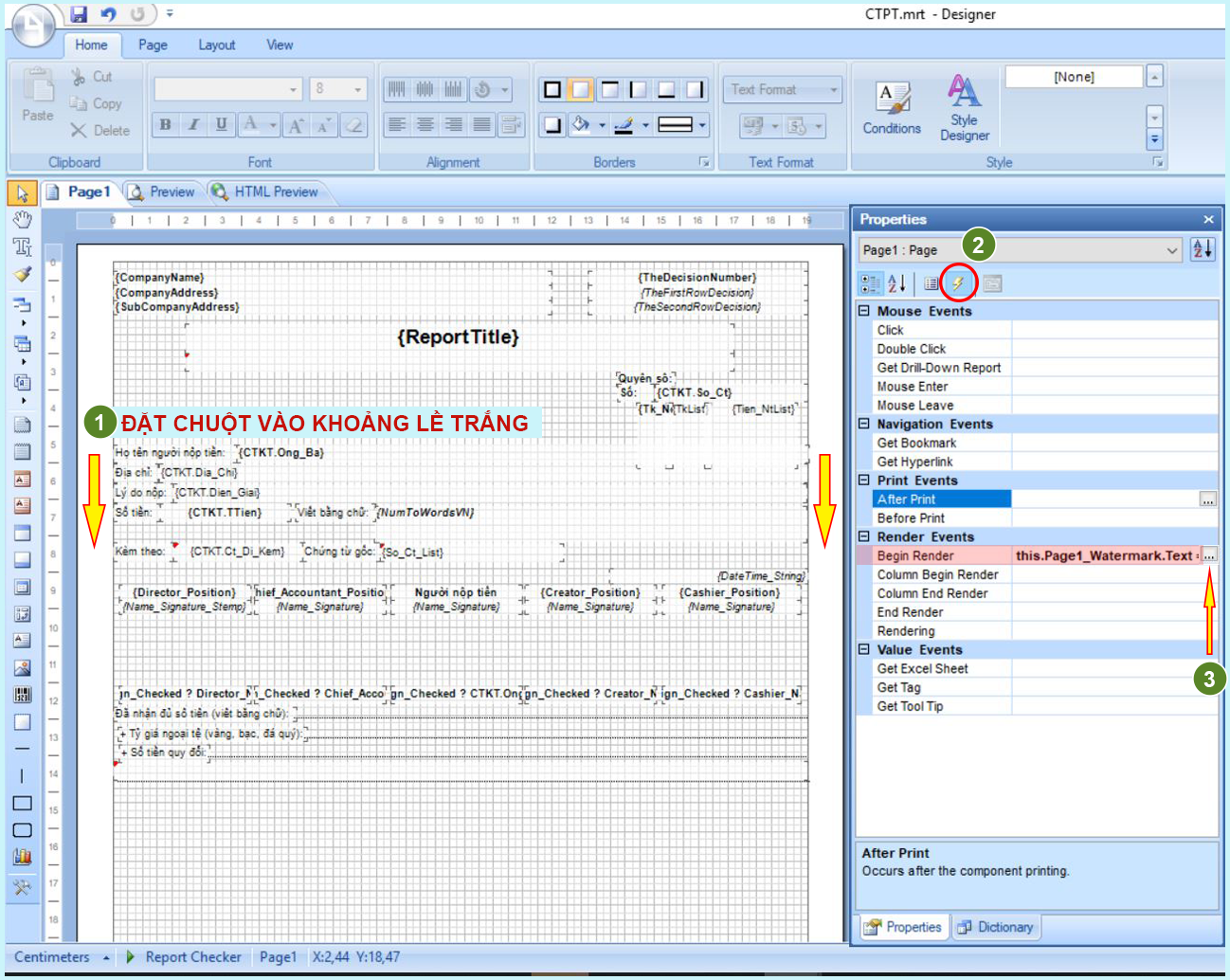This screenshot has width=1230, height=980.
Task: Click the Conditions icon in ribbon
Action: coord(892,106)
